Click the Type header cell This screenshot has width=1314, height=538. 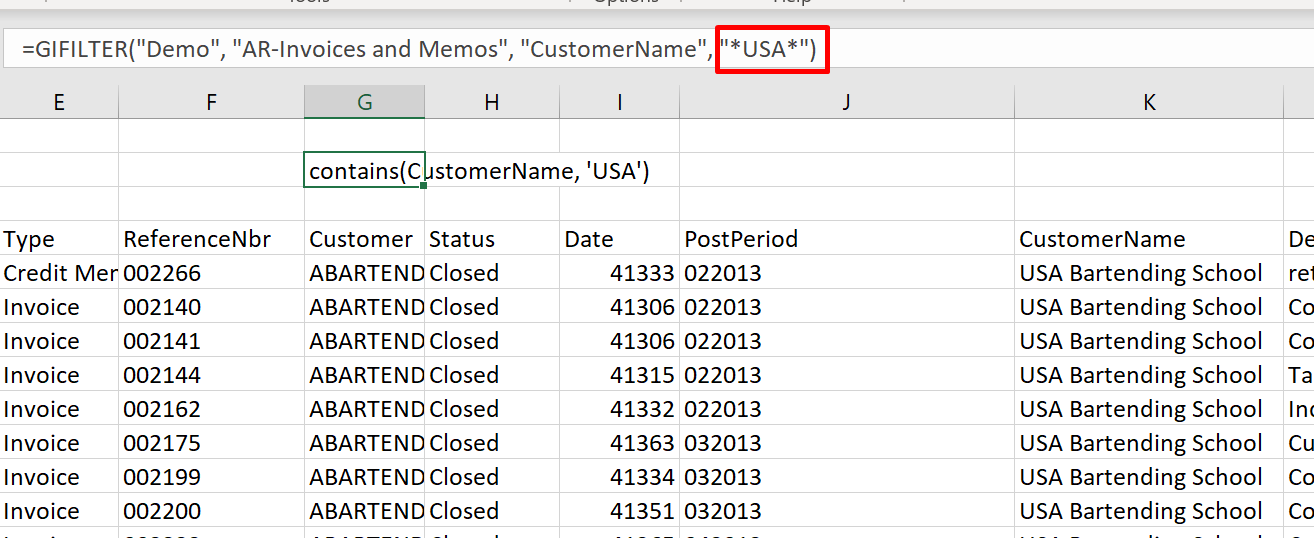pyautogui.click(x=59, y=239)
